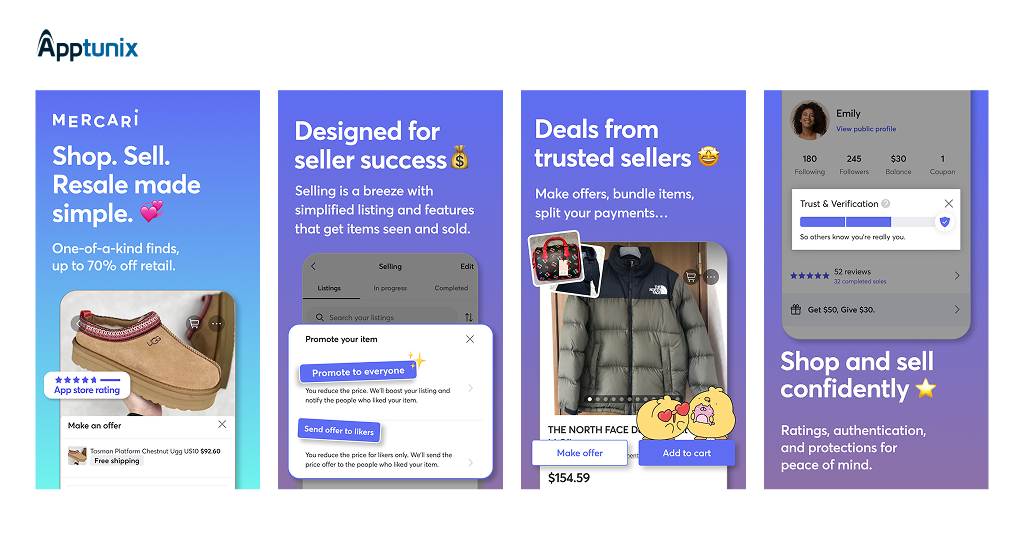This screenshot has height=554, width=1024.
Task: Close the Promote your item dialog
Action: coord(470,339)
